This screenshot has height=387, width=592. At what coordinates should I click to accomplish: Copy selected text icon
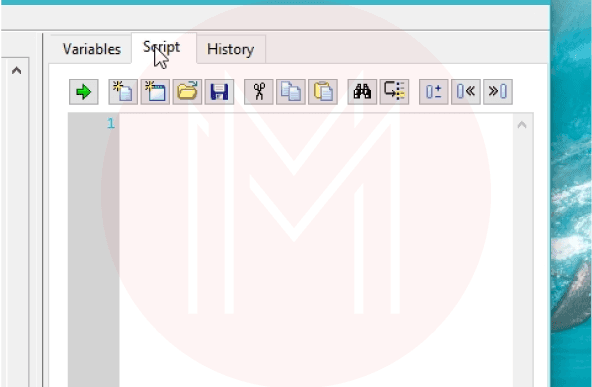point(291,92)
